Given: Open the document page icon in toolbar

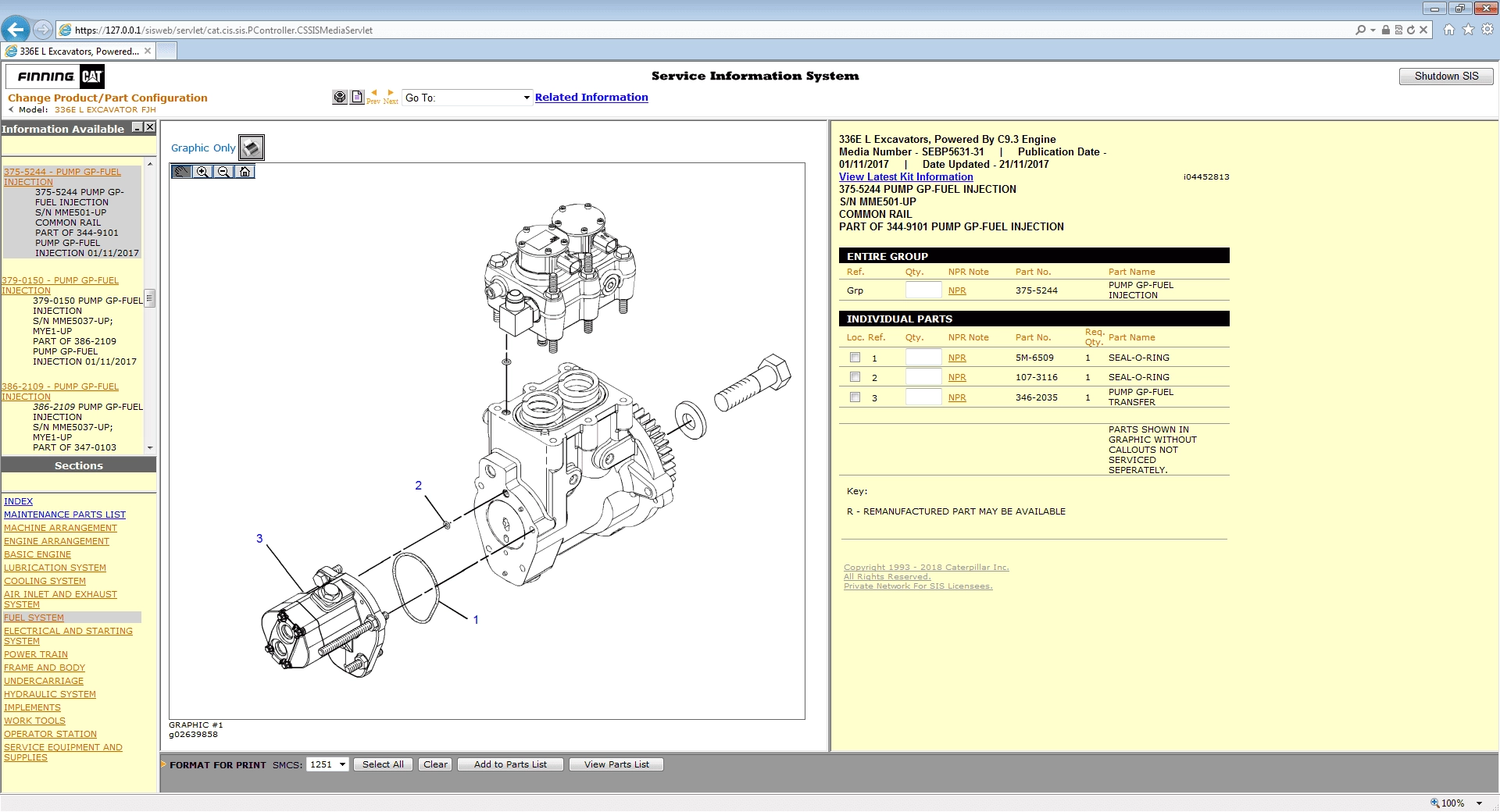Looking at the screenshot, I should (x=357, y=98).
